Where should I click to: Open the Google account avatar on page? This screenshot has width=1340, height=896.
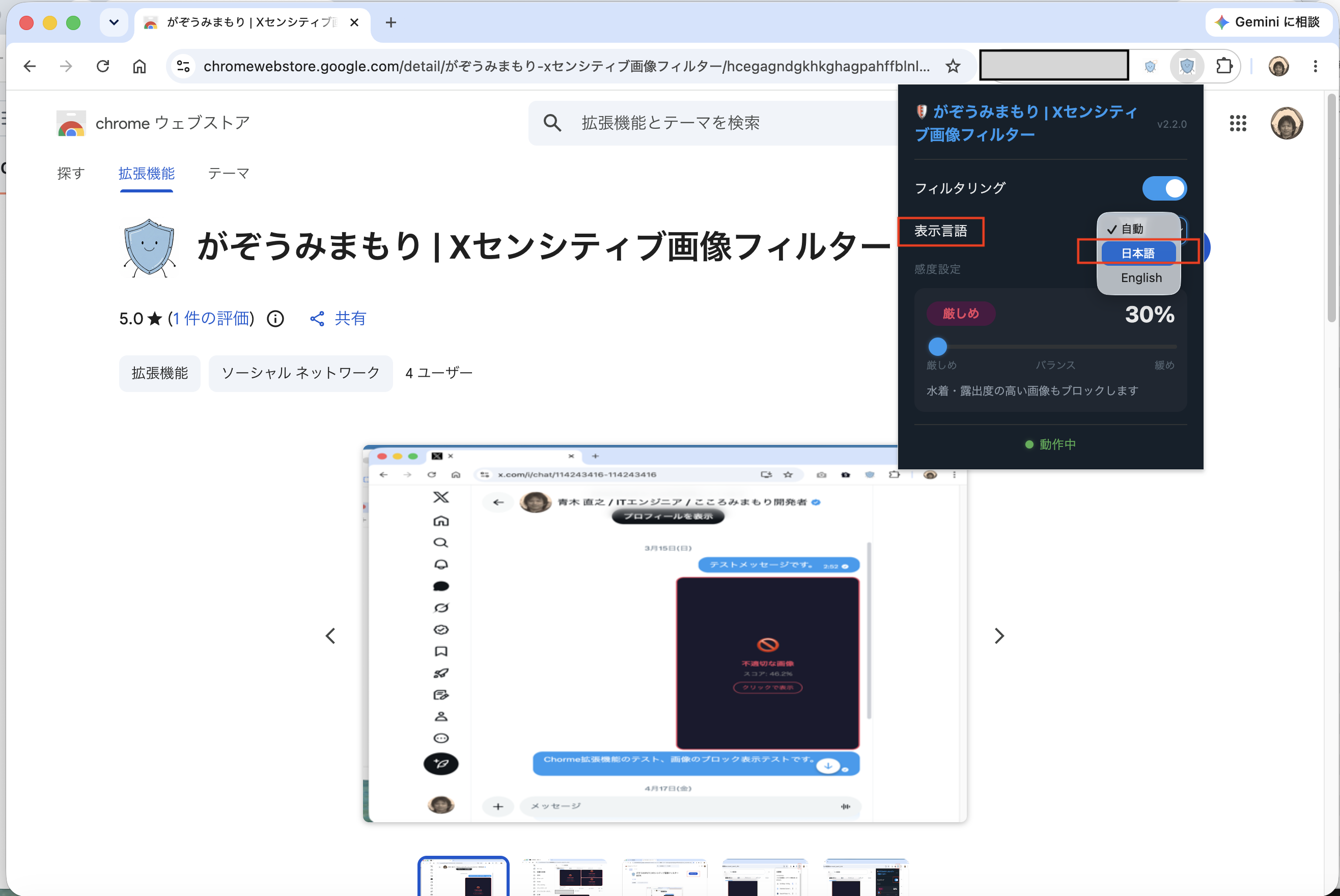pos(1287,123)
